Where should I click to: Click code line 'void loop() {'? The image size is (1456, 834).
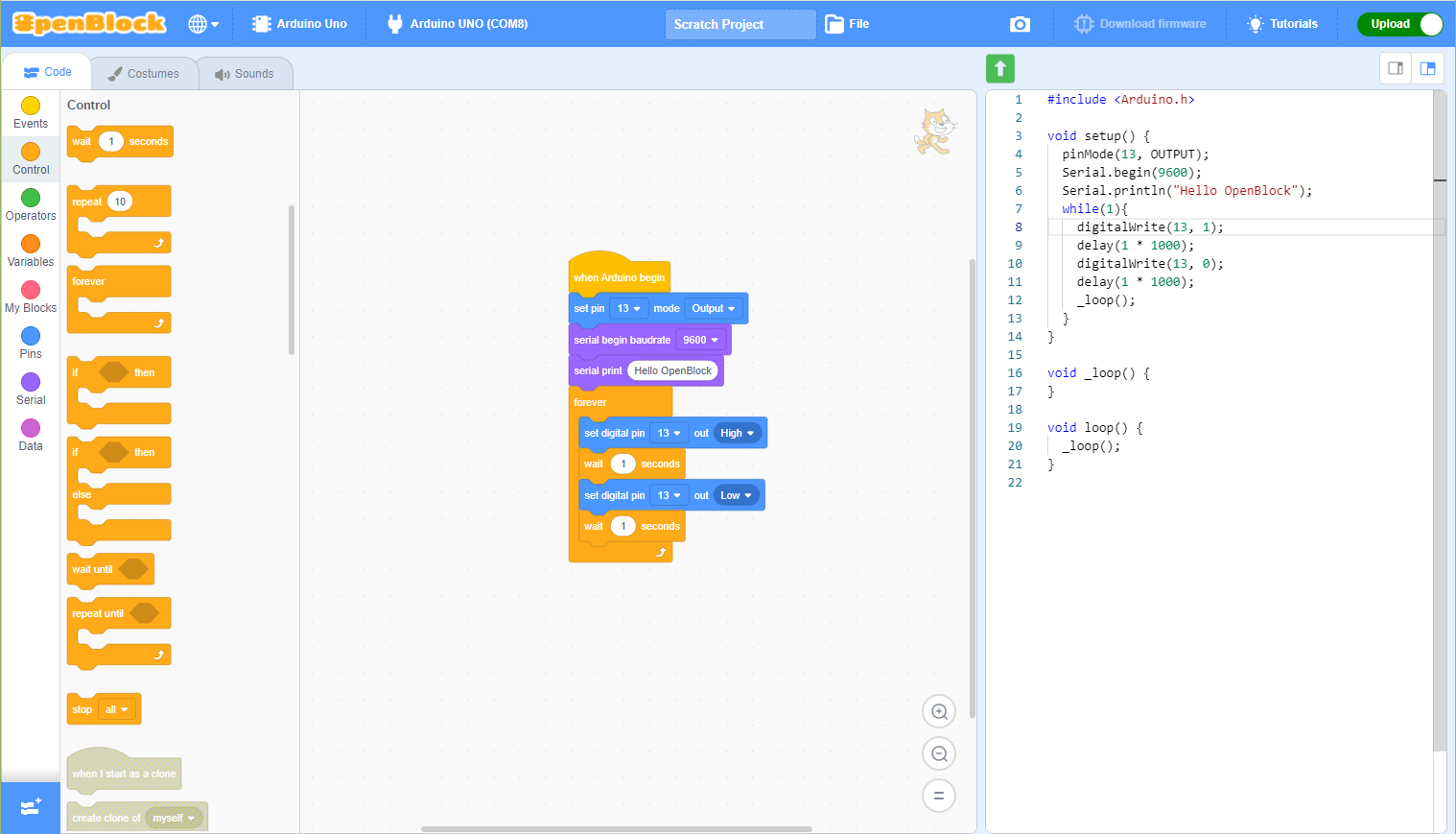(x=1094, y=428)
